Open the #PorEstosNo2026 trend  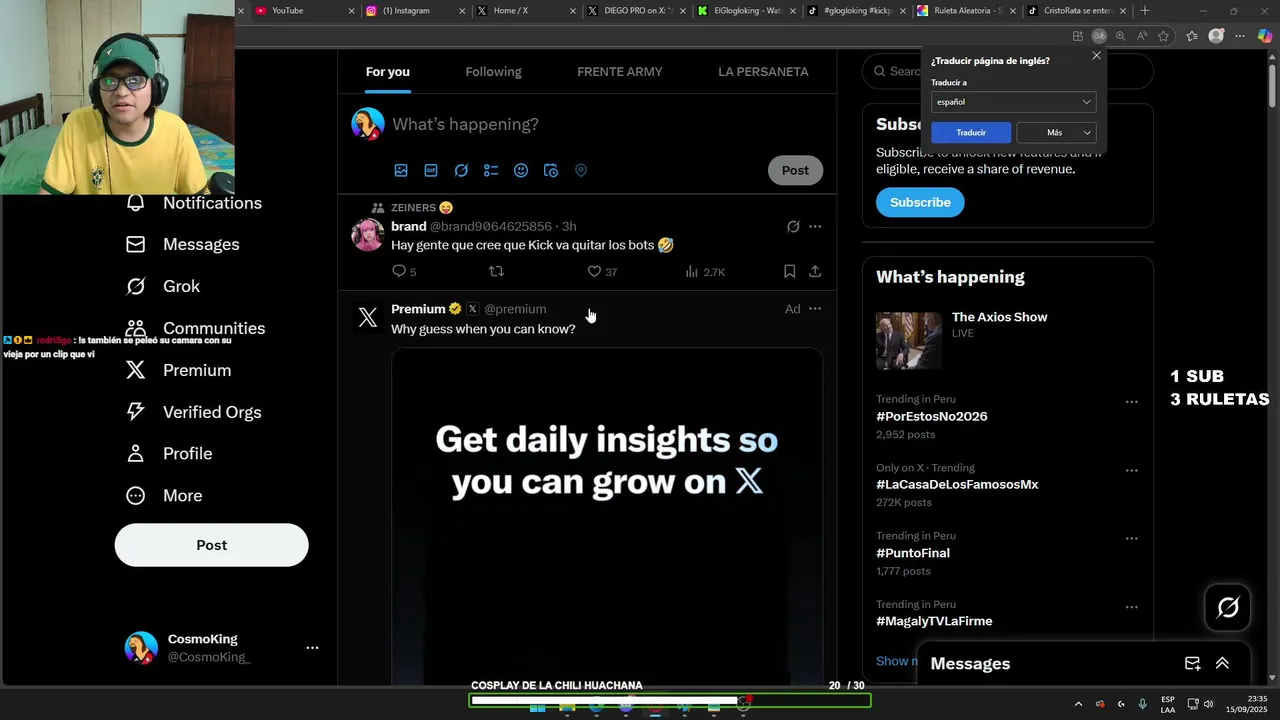[x=932, y=416]
